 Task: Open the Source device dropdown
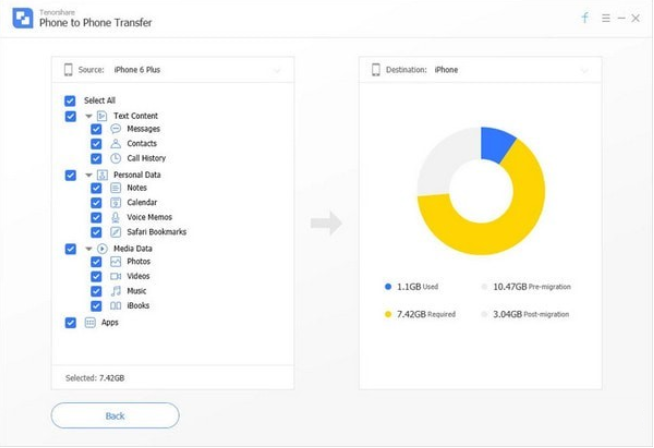pyautogui.click(x=173, y=70)
